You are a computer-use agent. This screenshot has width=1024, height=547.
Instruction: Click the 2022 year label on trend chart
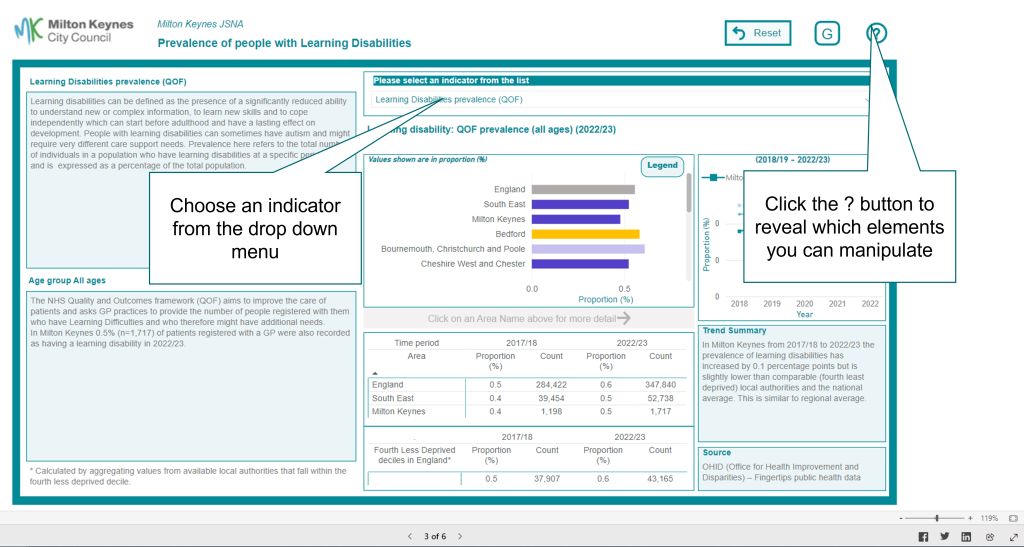(870, 304)
